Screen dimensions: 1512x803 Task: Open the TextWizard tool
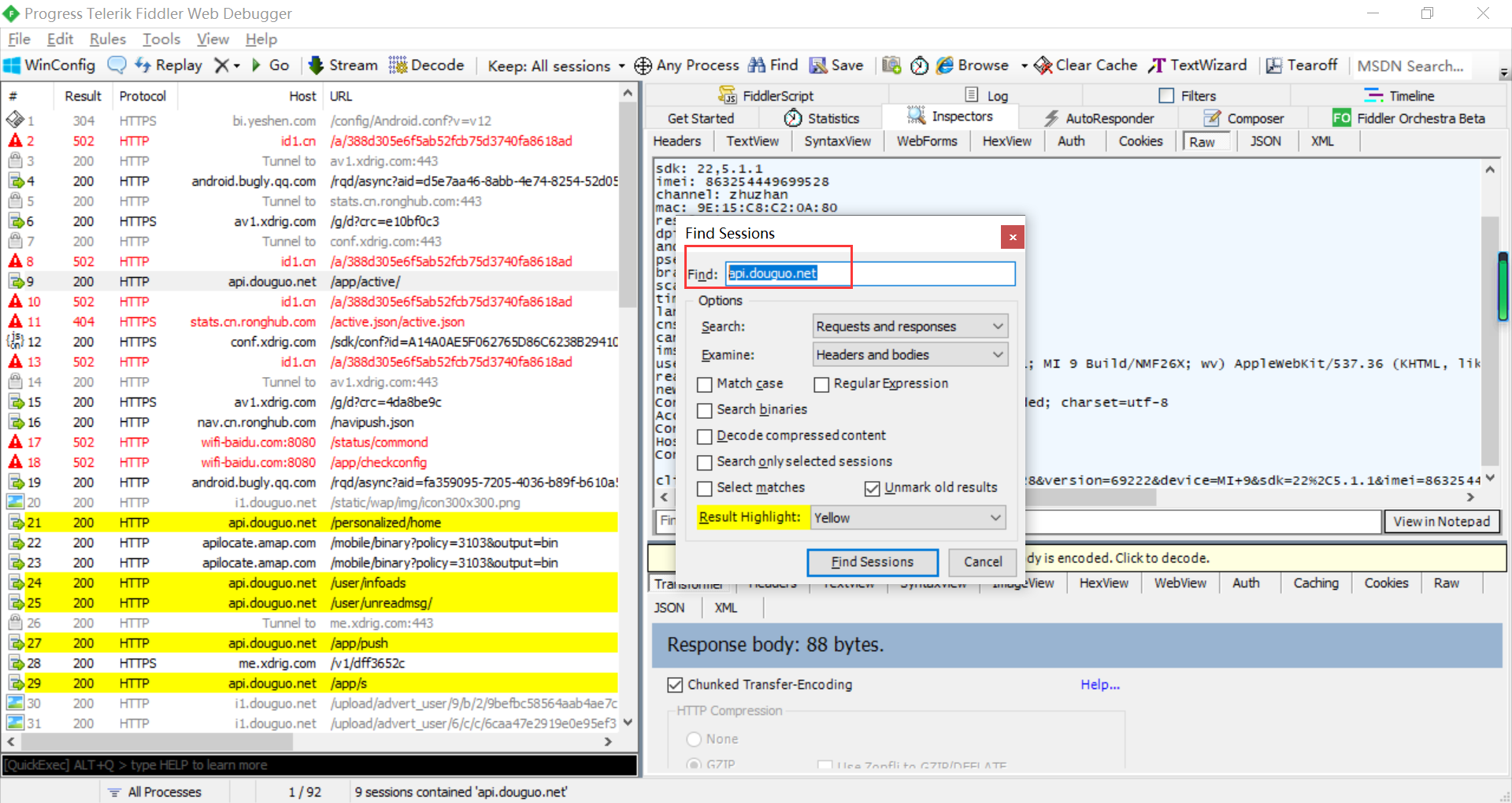coord(1198,65)
